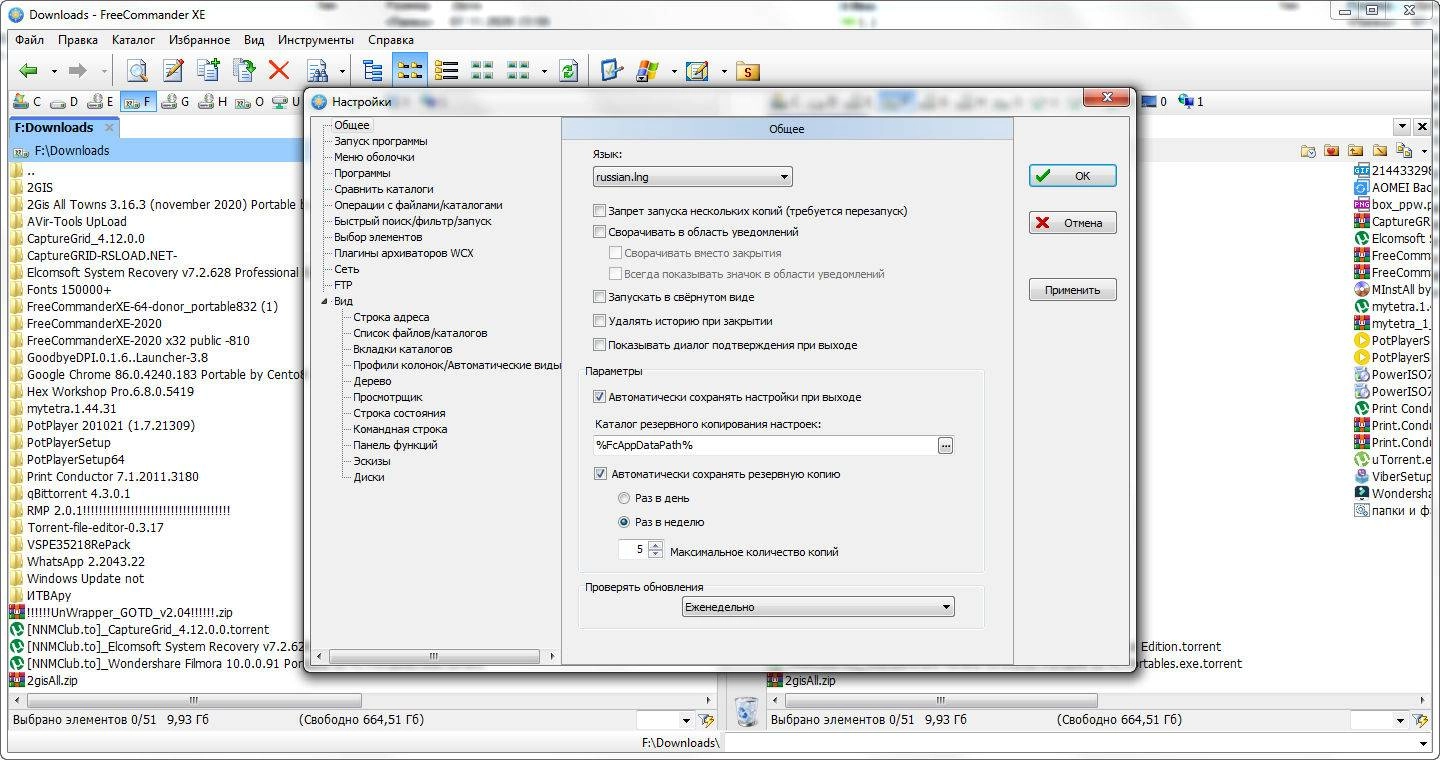Click the search files binoculars icon

(x=317, y=71)
